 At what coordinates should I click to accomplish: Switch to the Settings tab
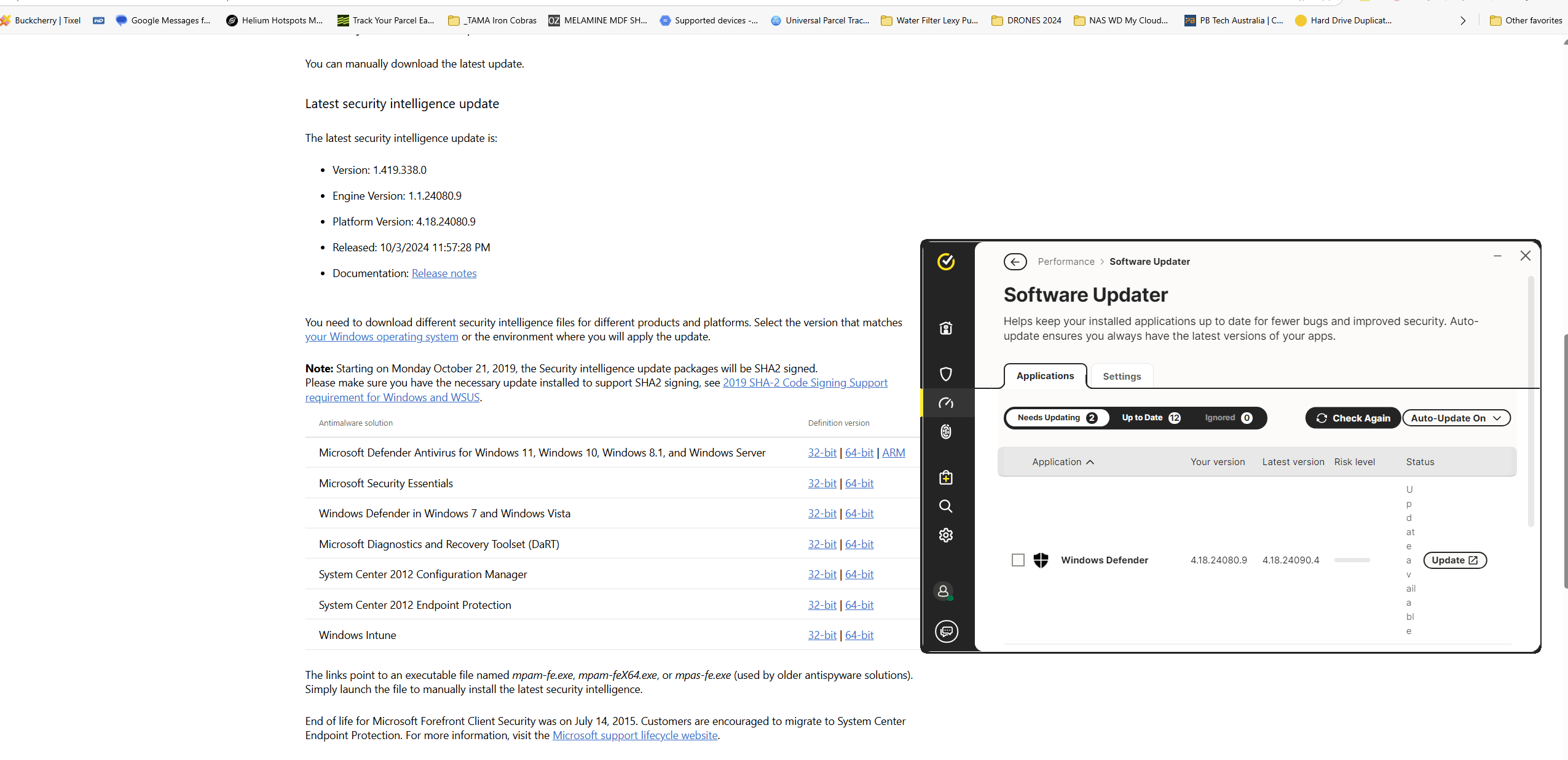point(1122,377)
